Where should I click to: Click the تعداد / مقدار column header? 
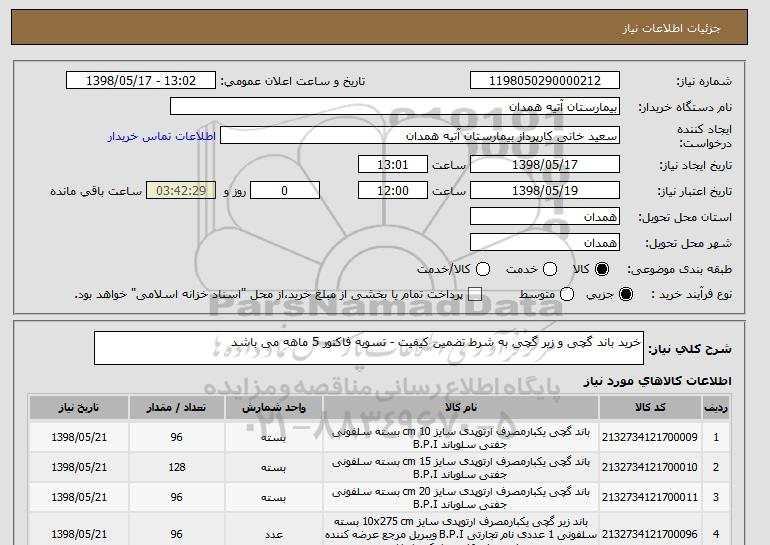(x=176, y=408)
